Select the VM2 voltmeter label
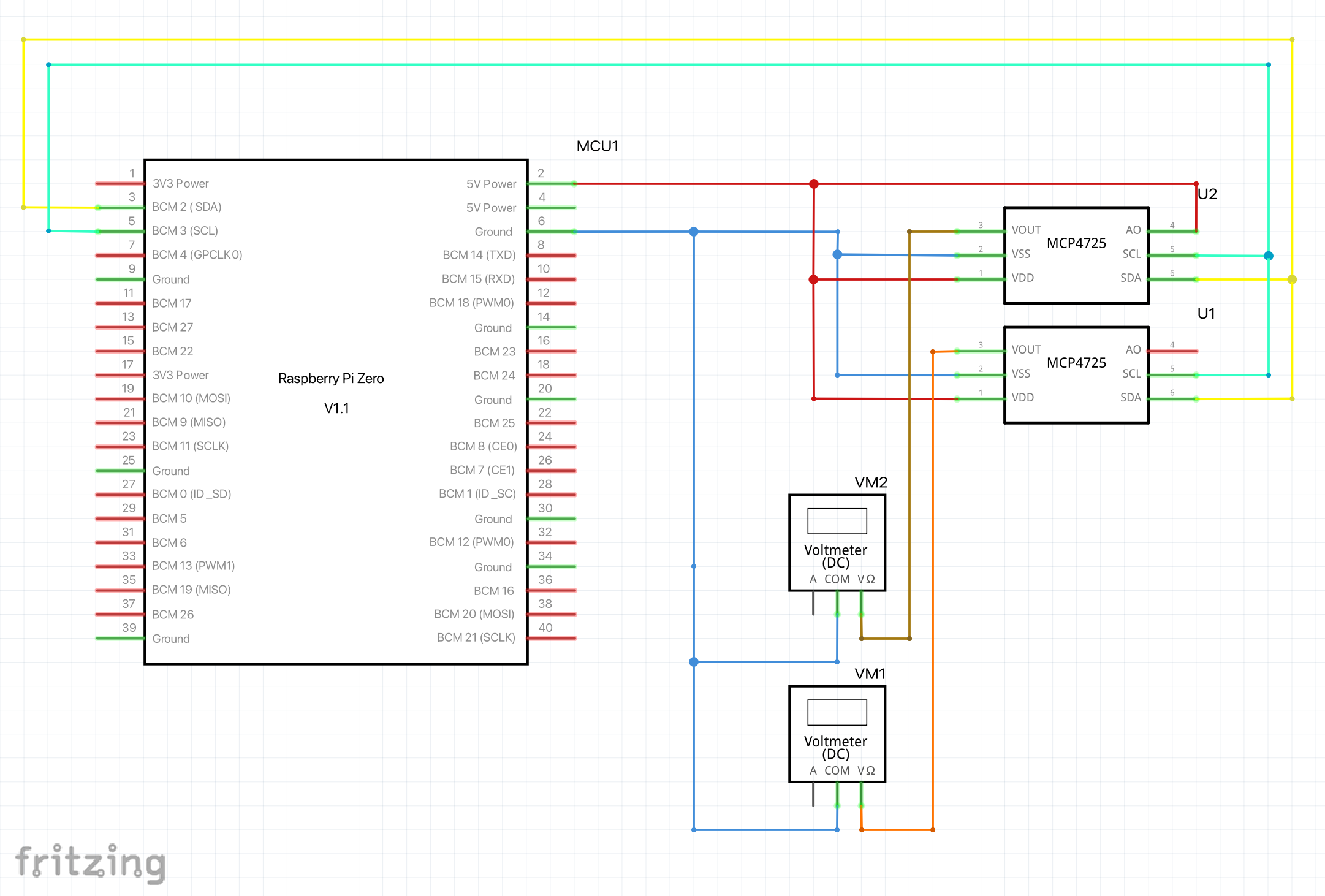Screen dimensions: 1325x896 tap(871, 482)
